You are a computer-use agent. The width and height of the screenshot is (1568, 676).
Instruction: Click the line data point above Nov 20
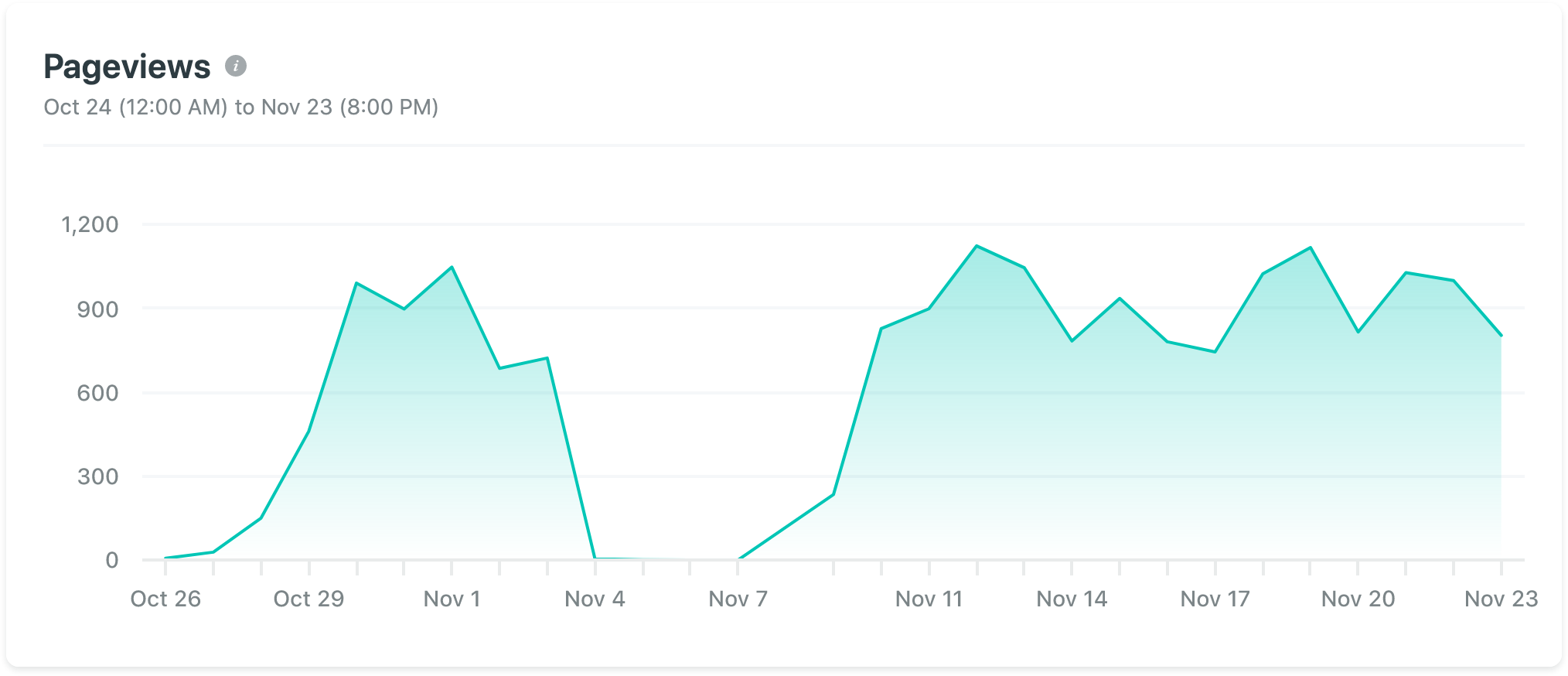tap(1358, 332)
